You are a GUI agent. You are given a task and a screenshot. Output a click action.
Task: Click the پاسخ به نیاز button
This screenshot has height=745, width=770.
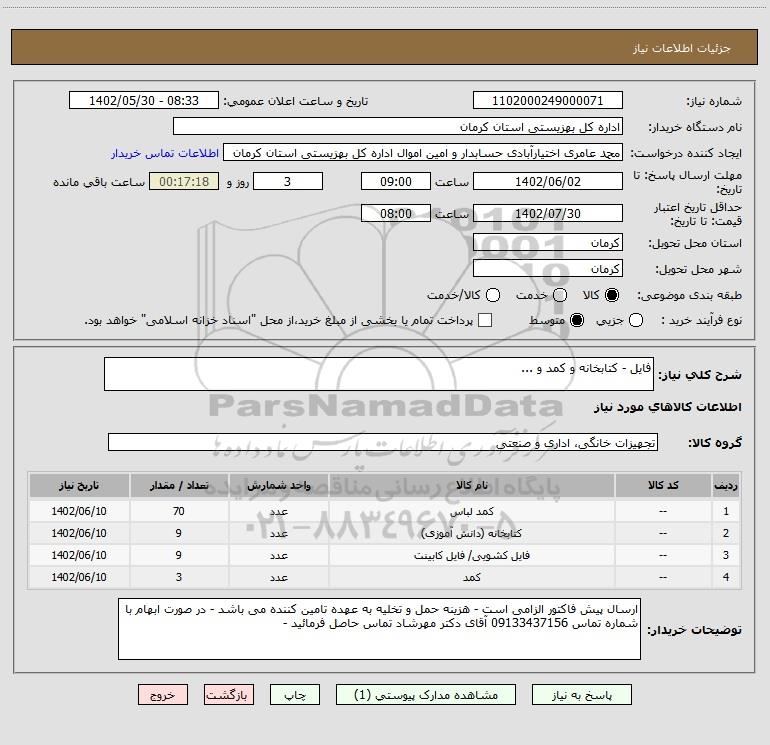click(x=582, y=695)
